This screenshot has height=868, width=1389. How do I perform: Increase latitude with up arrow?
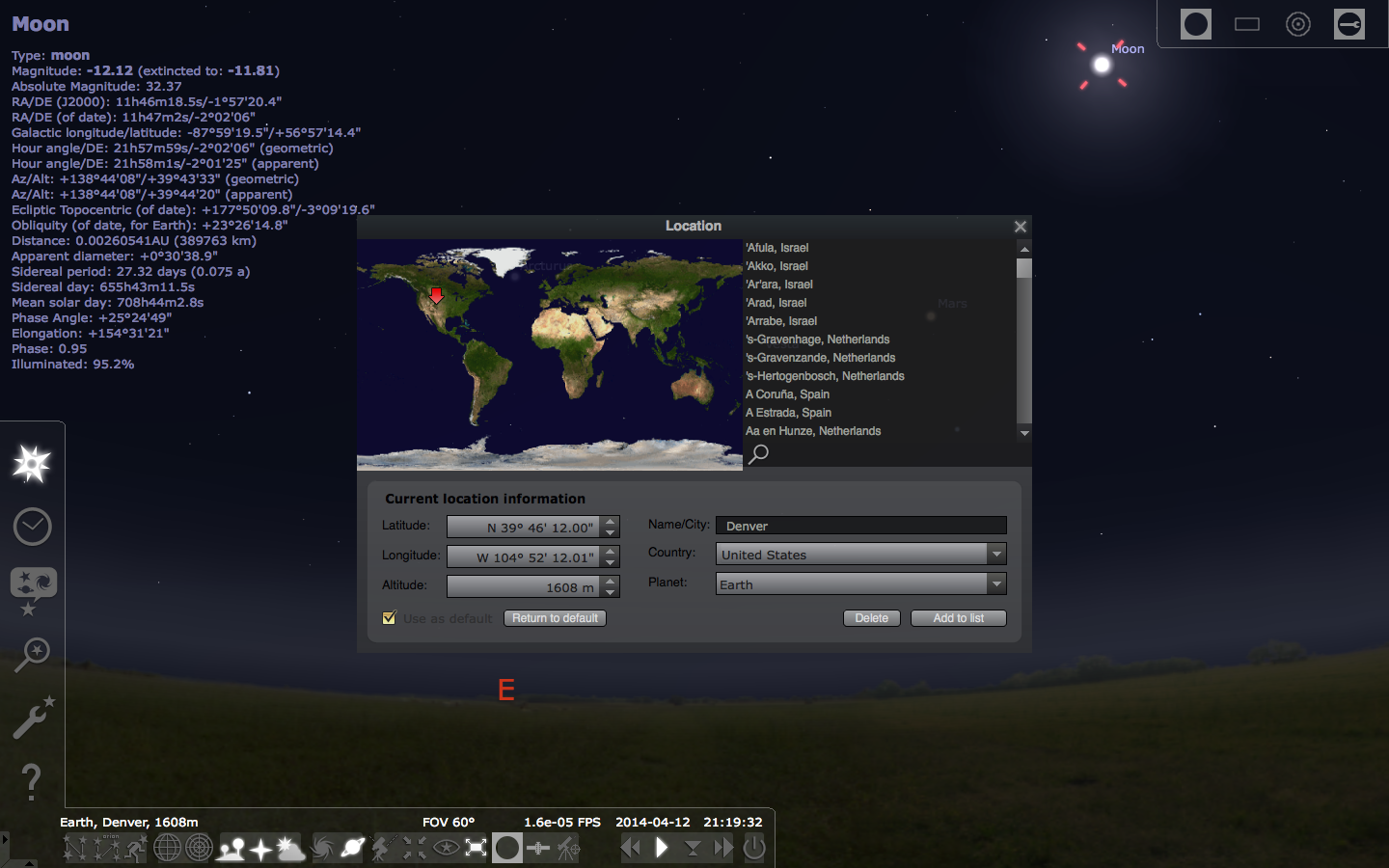[611, 522]
